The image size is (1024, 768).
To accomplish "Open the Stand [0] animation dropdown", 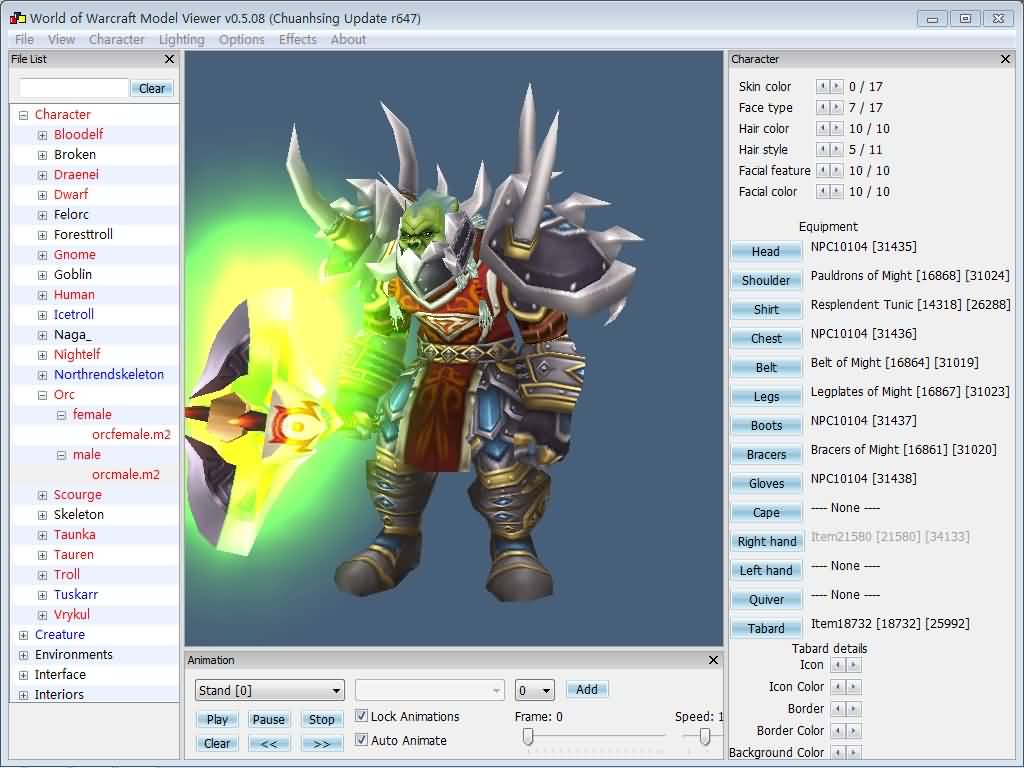I will point(269,690).
